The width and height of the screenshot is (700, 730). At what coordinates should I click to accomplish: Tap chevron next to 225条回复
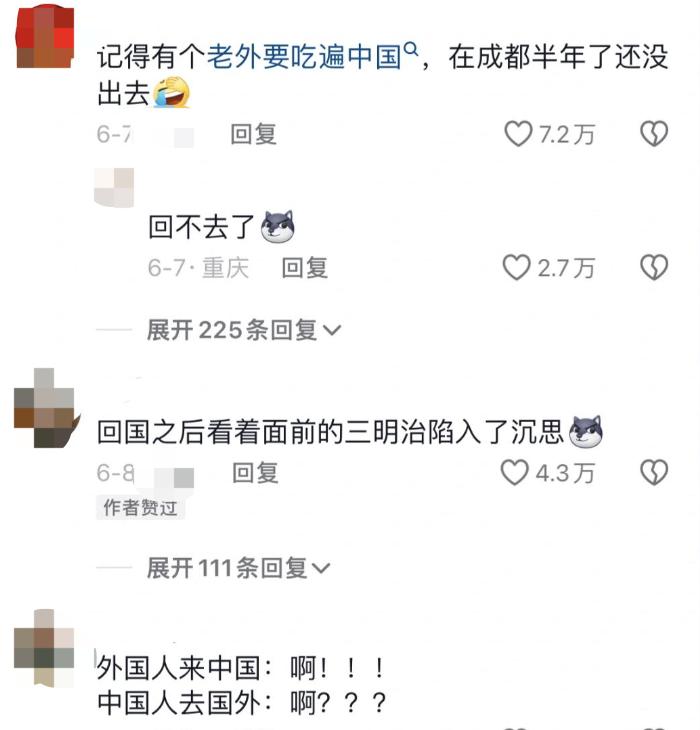pyautogui.click(x=332, y=331)
